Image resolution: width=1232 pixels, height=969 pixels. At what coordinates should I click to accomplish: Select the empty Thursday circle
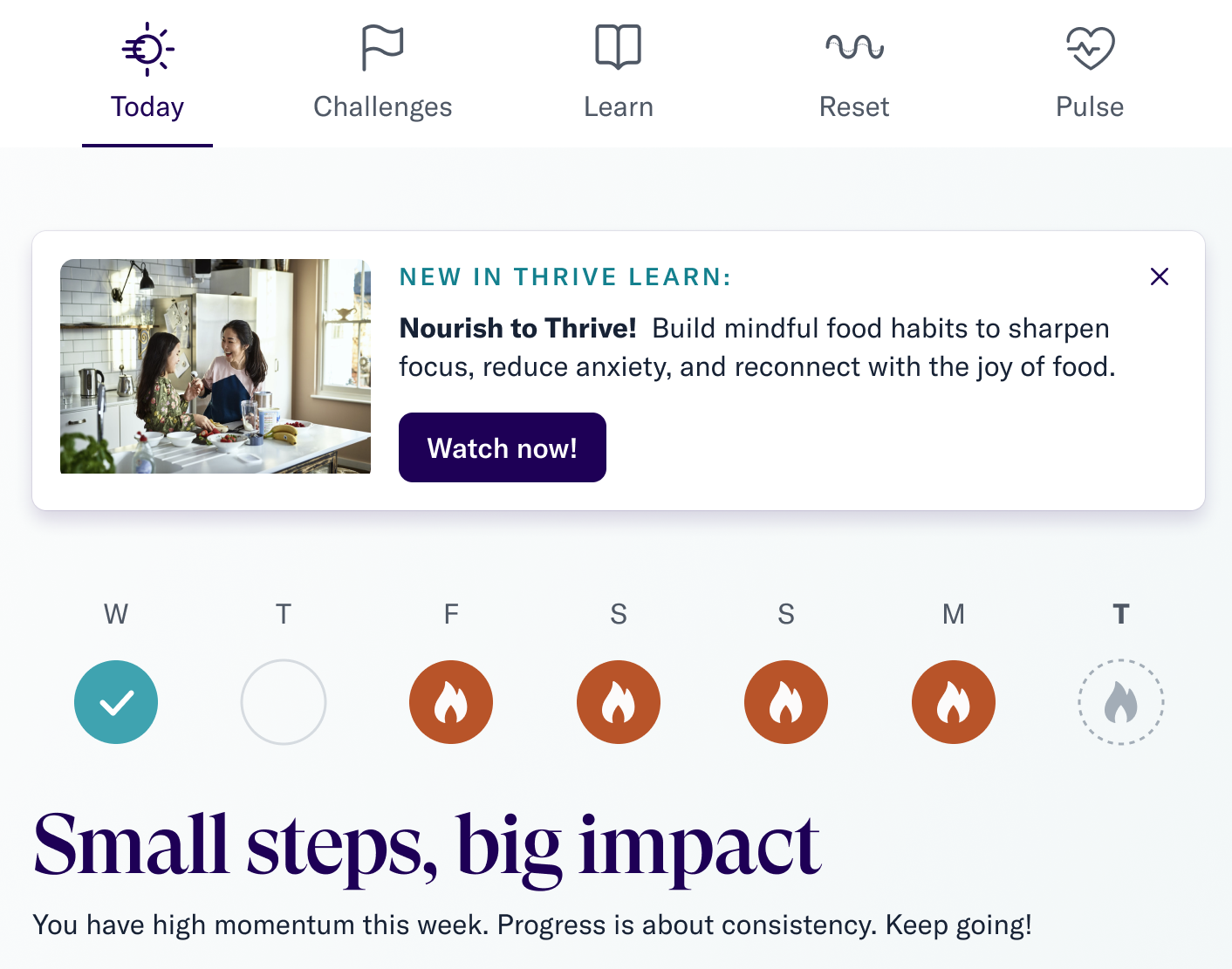284,702
